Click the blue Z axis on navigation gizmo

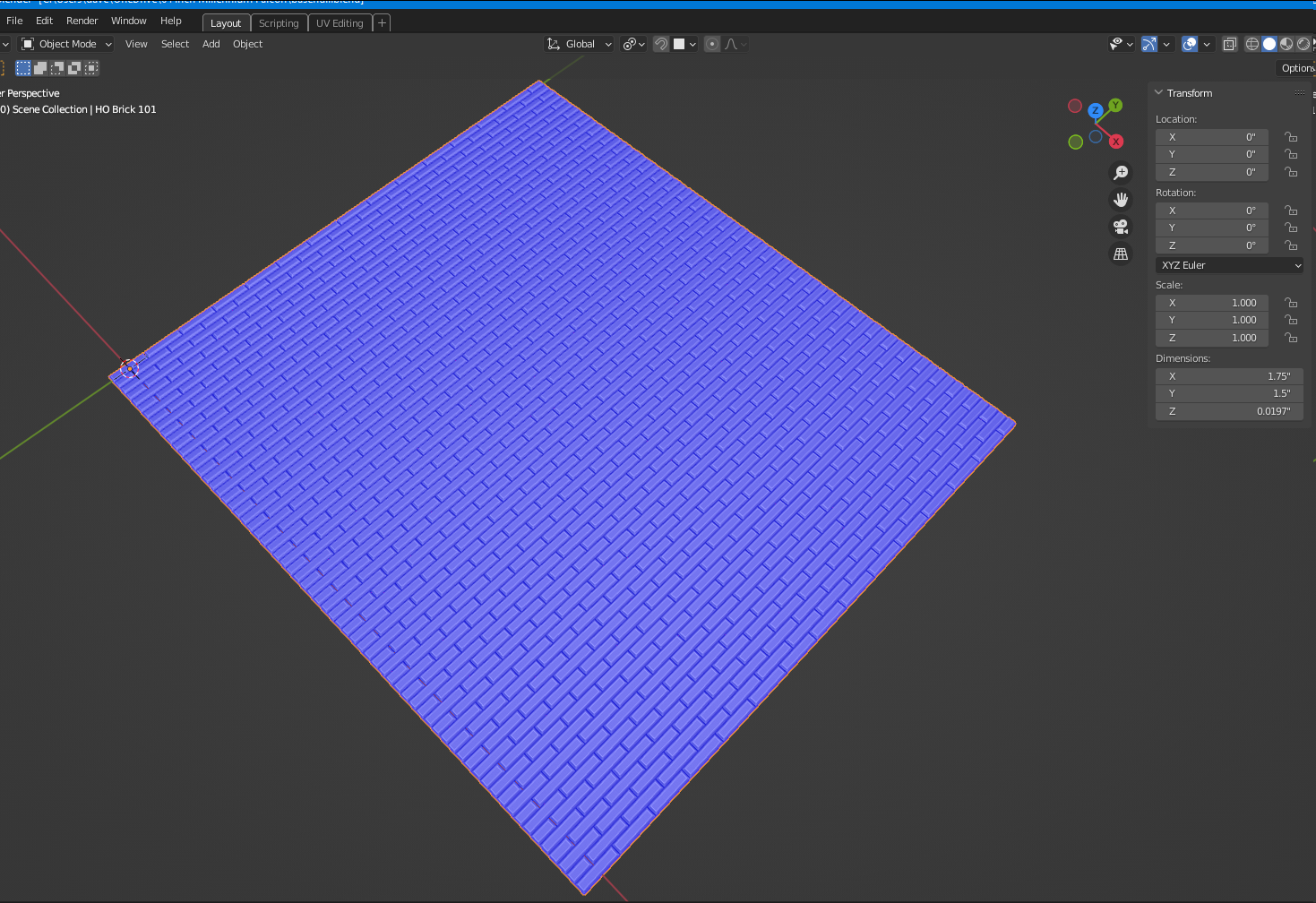click(1095, 111)
